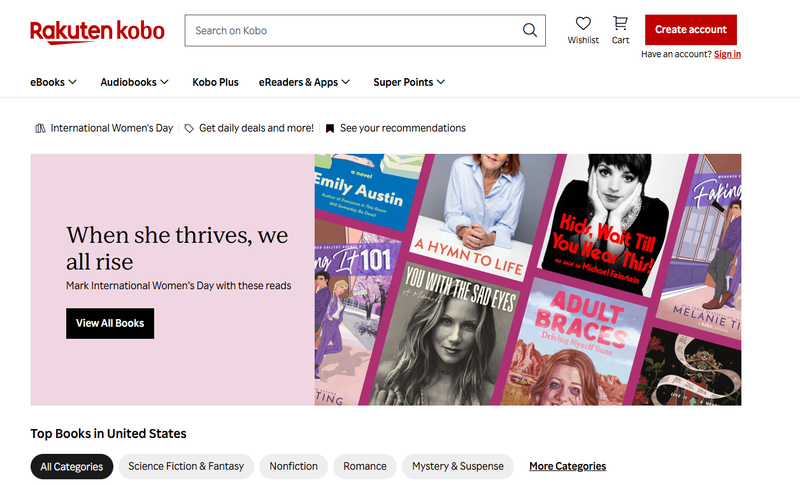Select the All Categories filter pill
The width and height of the screenshot is (800, 485).
pos(72,467)
